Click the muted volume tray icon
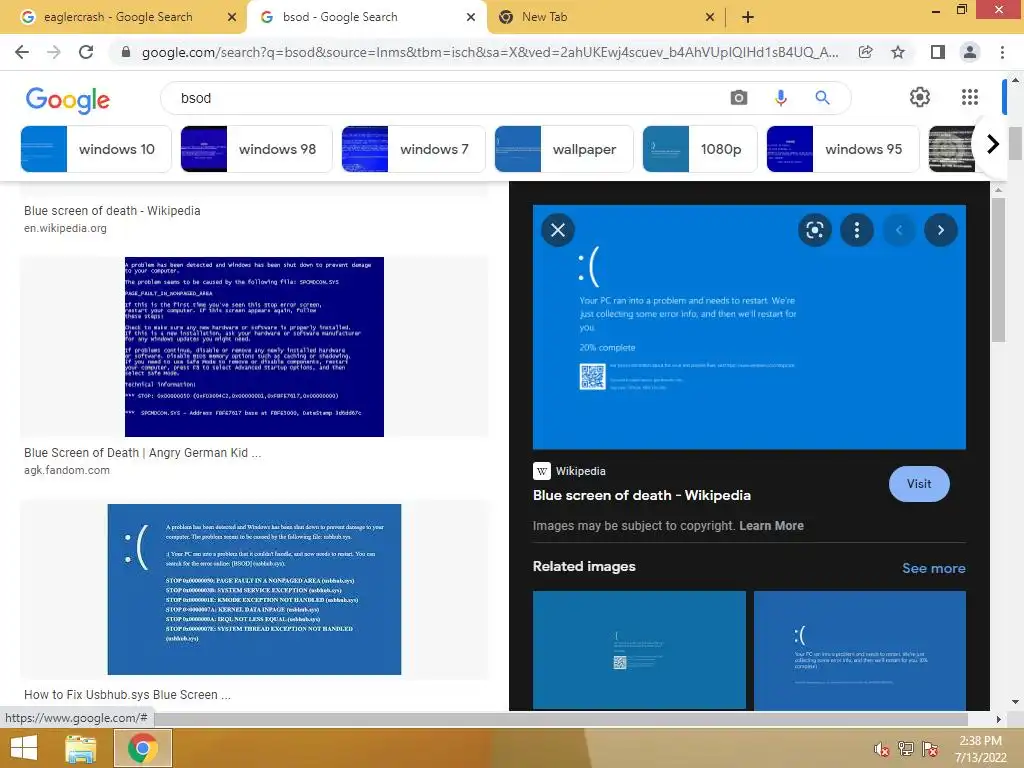Image resolution: width=1024 pixels, height=768 pixels. click(x=881, y=749)
